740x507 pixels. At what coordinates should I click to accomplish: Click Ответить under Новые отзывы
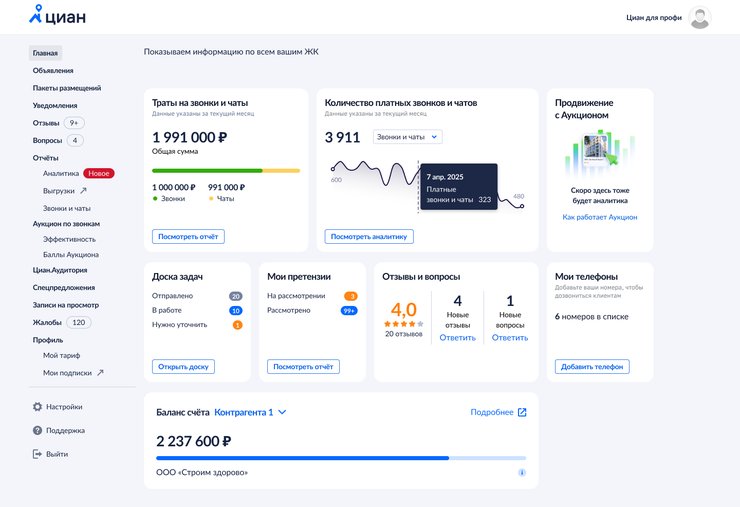pyautogui.click(x=457, y=338)
